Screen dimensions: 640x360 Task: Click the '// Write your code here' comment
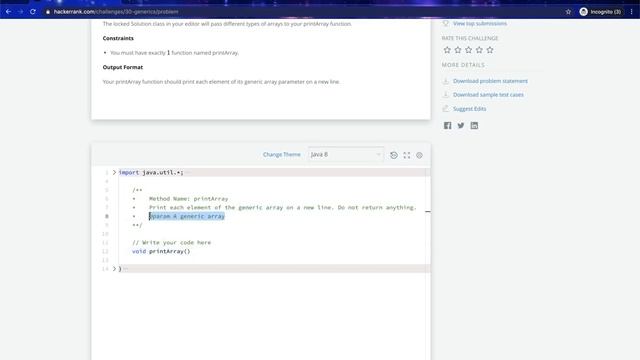click(x=171, y=242)
